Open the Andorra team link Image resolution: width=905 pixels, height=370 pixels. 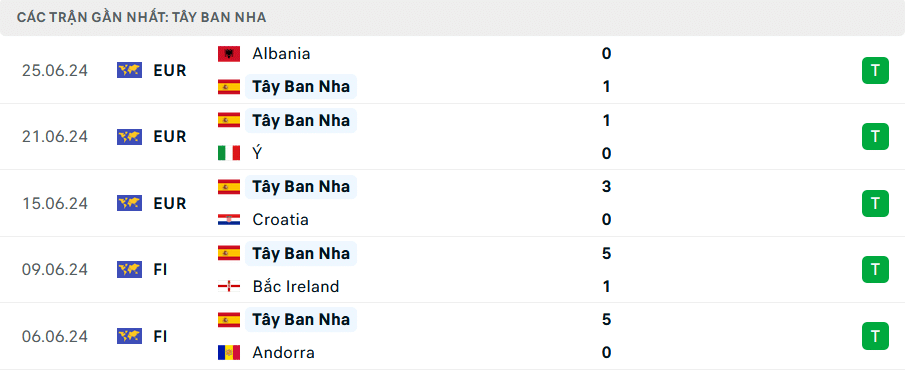point(283,353)
